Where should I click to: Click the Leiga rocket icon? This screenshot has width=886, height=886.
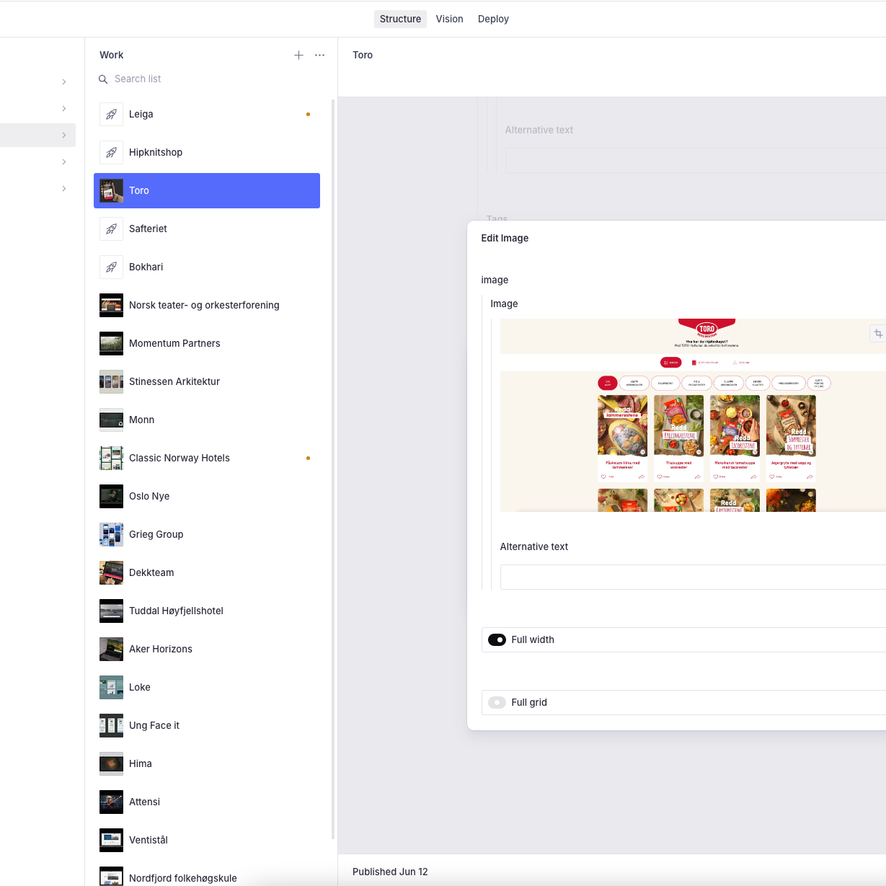click(111, 114)
